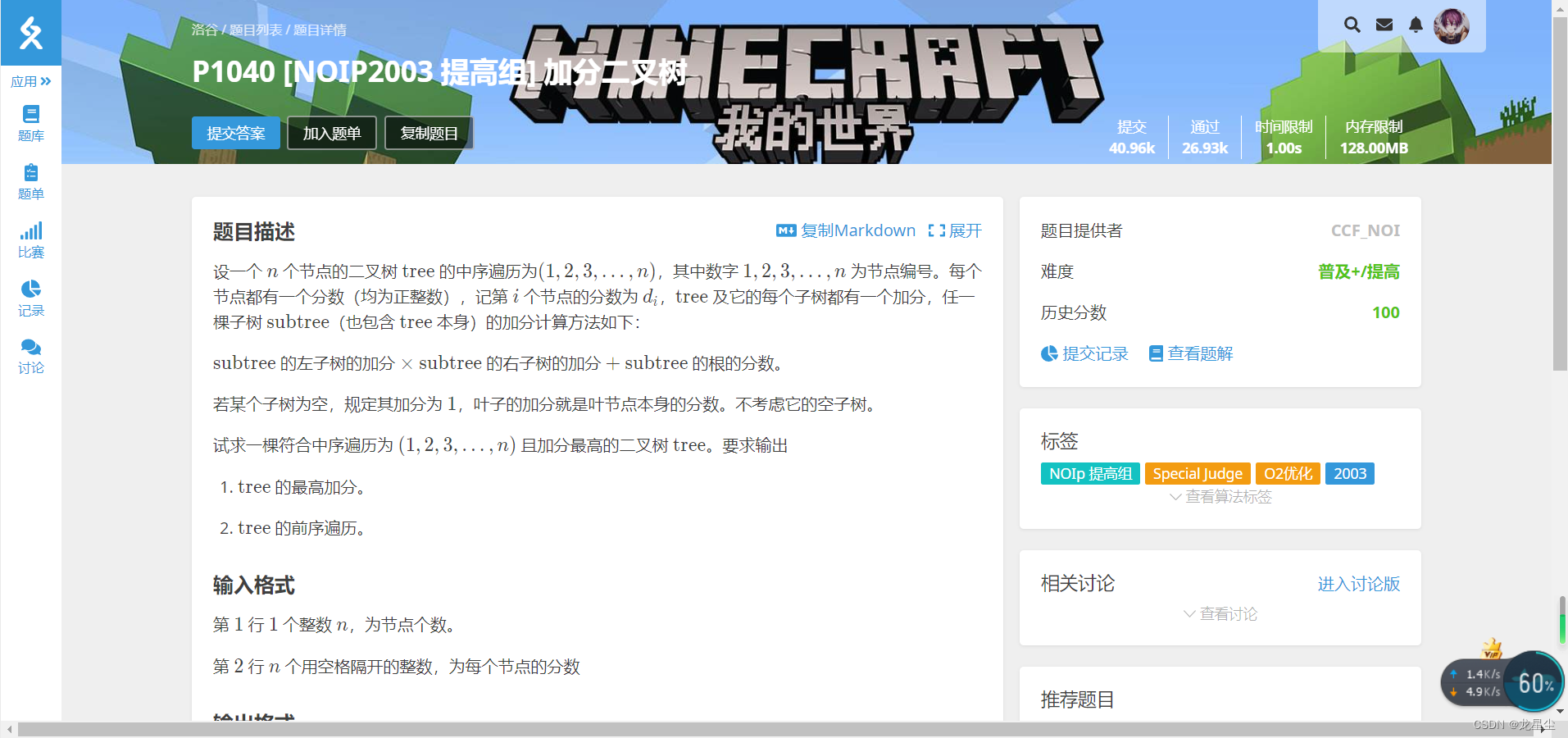Click the Special Judge tag
Image resolution: width=1568 pixels, height=738 pixels.
(1198, 473)
